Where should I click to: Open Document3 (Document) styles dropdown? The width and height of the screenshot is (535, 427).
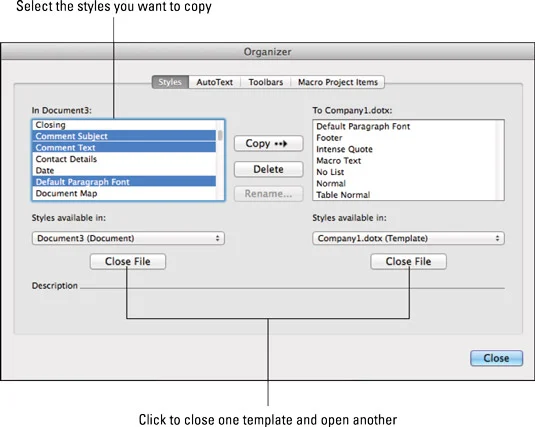coord(128,238)
